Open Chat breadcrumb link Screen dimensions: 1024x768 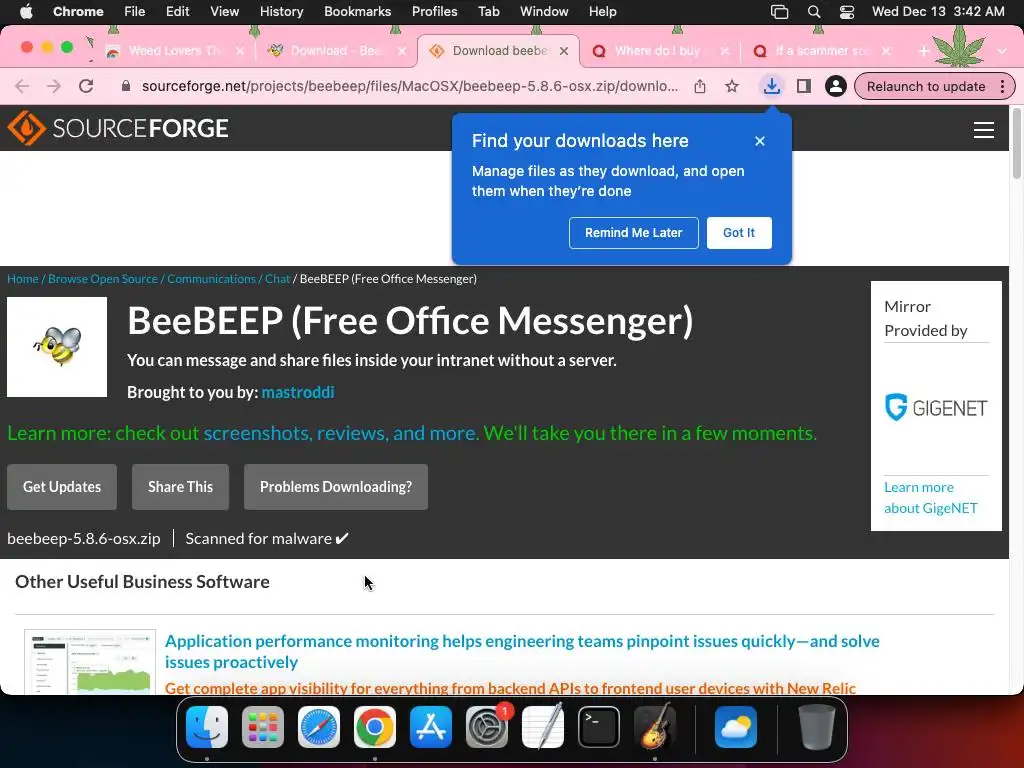click(278, 279)
